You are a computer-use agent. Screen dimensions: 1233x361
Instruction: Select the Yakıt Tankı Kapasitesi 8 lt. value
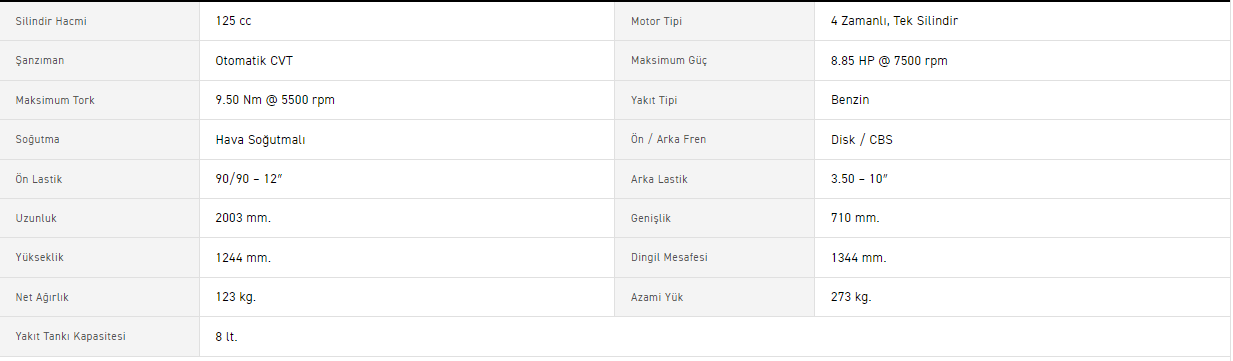(227, 337)
